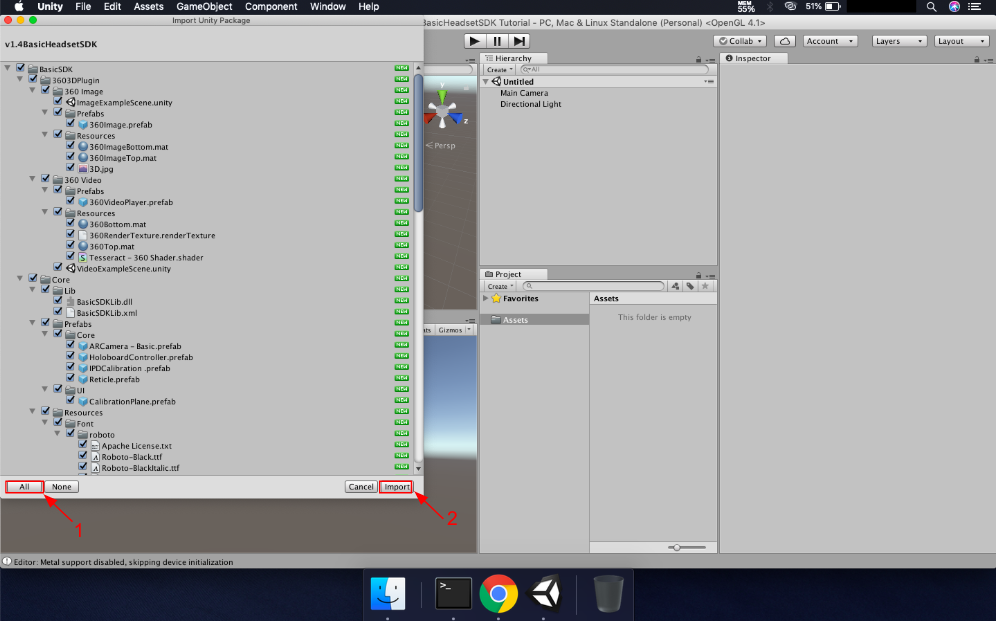Screen dimensions: 996x621
Task: Click the Roboto-Black.ttf font icon
Action: [x=95, y=457]
